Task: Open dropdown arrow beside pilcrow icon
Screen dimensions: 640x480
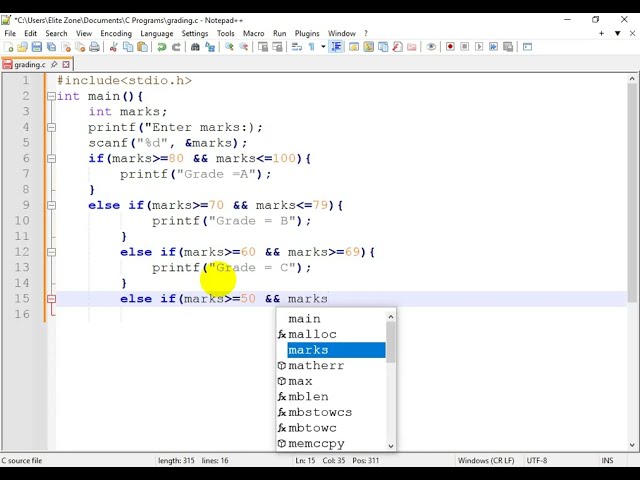Action: click(x=323, y=47)
